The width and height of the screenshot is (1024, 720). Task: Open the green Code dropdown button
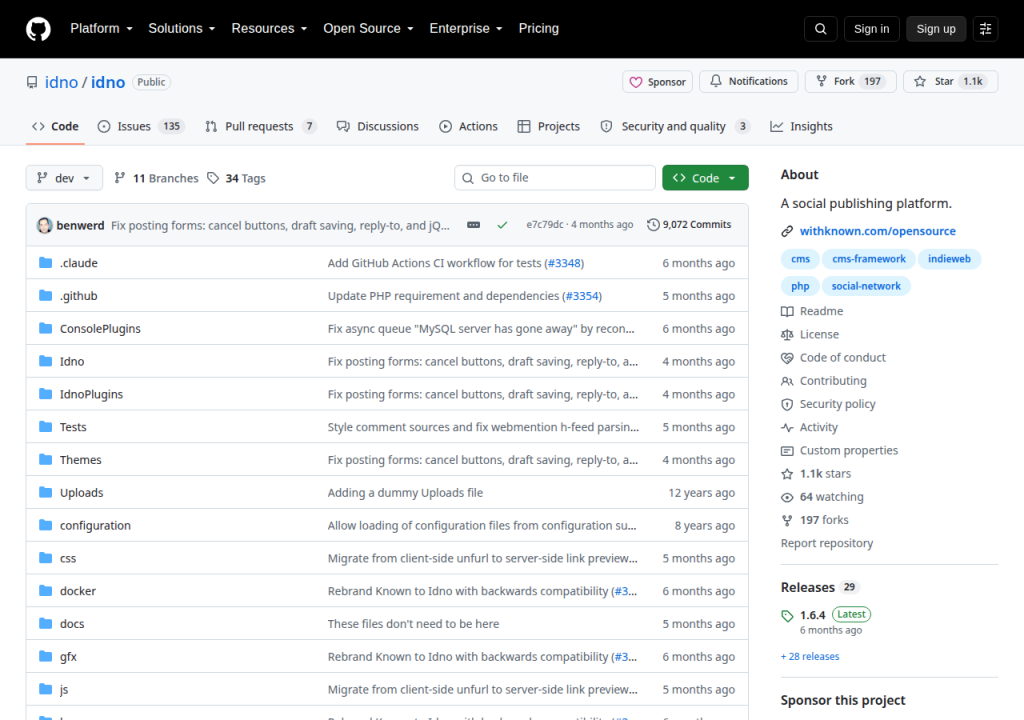[705, 178]
